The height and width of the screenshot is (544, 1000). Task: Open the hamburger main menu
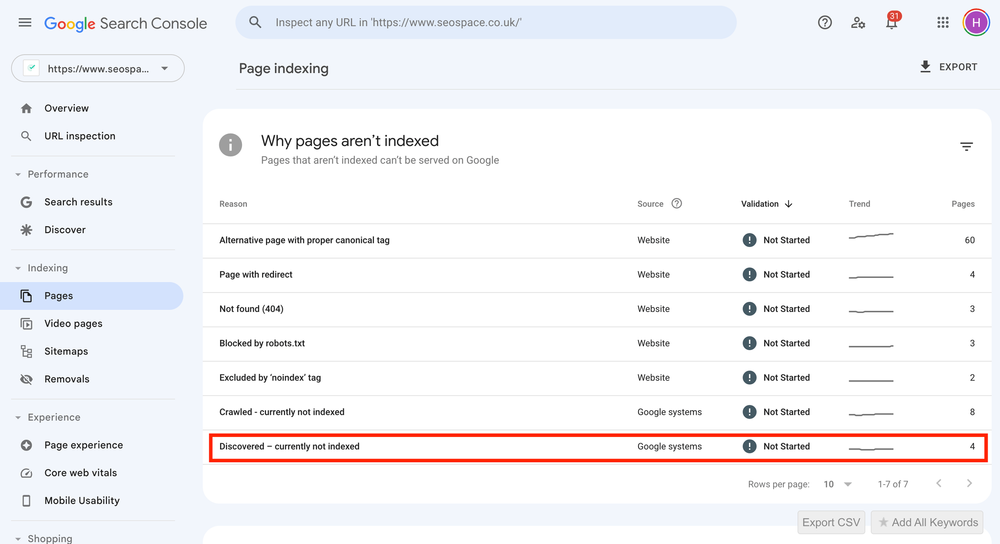[25, 23]
